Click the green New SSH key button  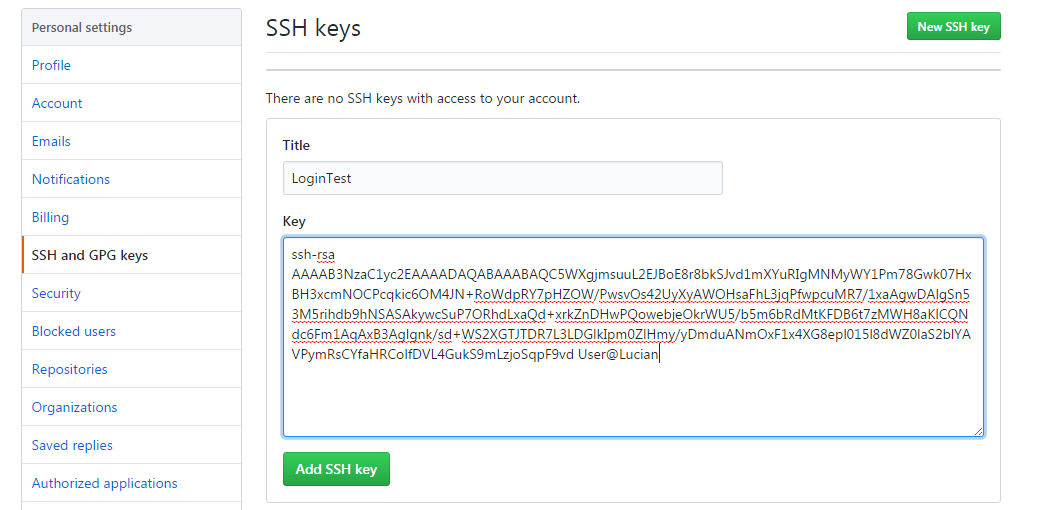[953, 27]
